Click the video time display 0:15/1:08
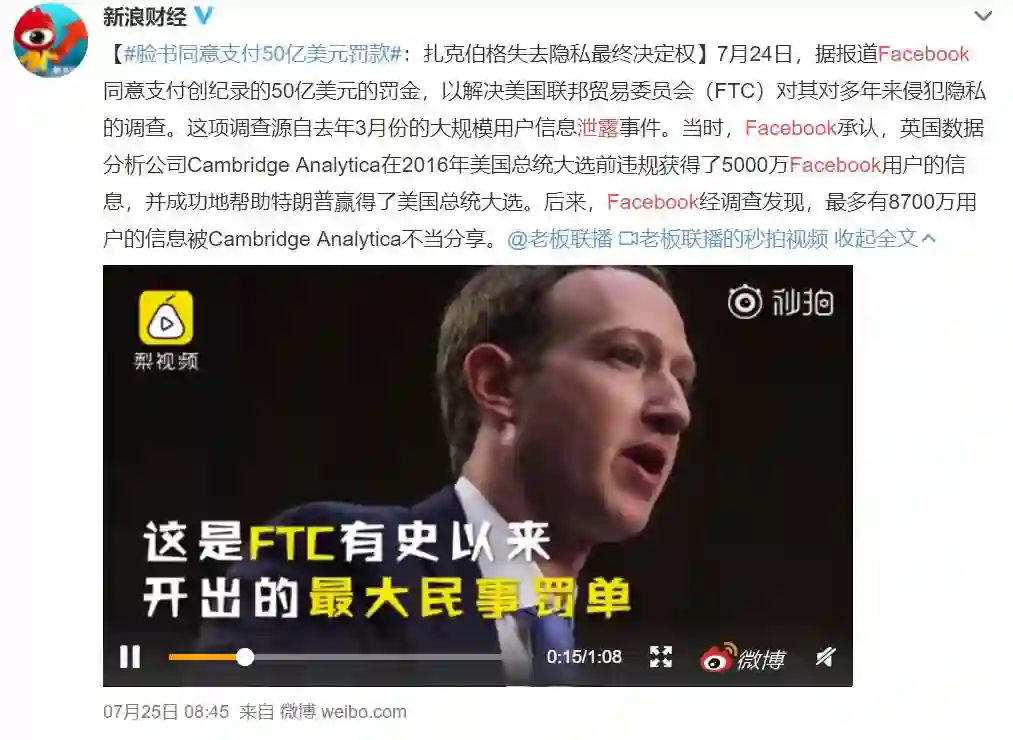 coord(584,657)
